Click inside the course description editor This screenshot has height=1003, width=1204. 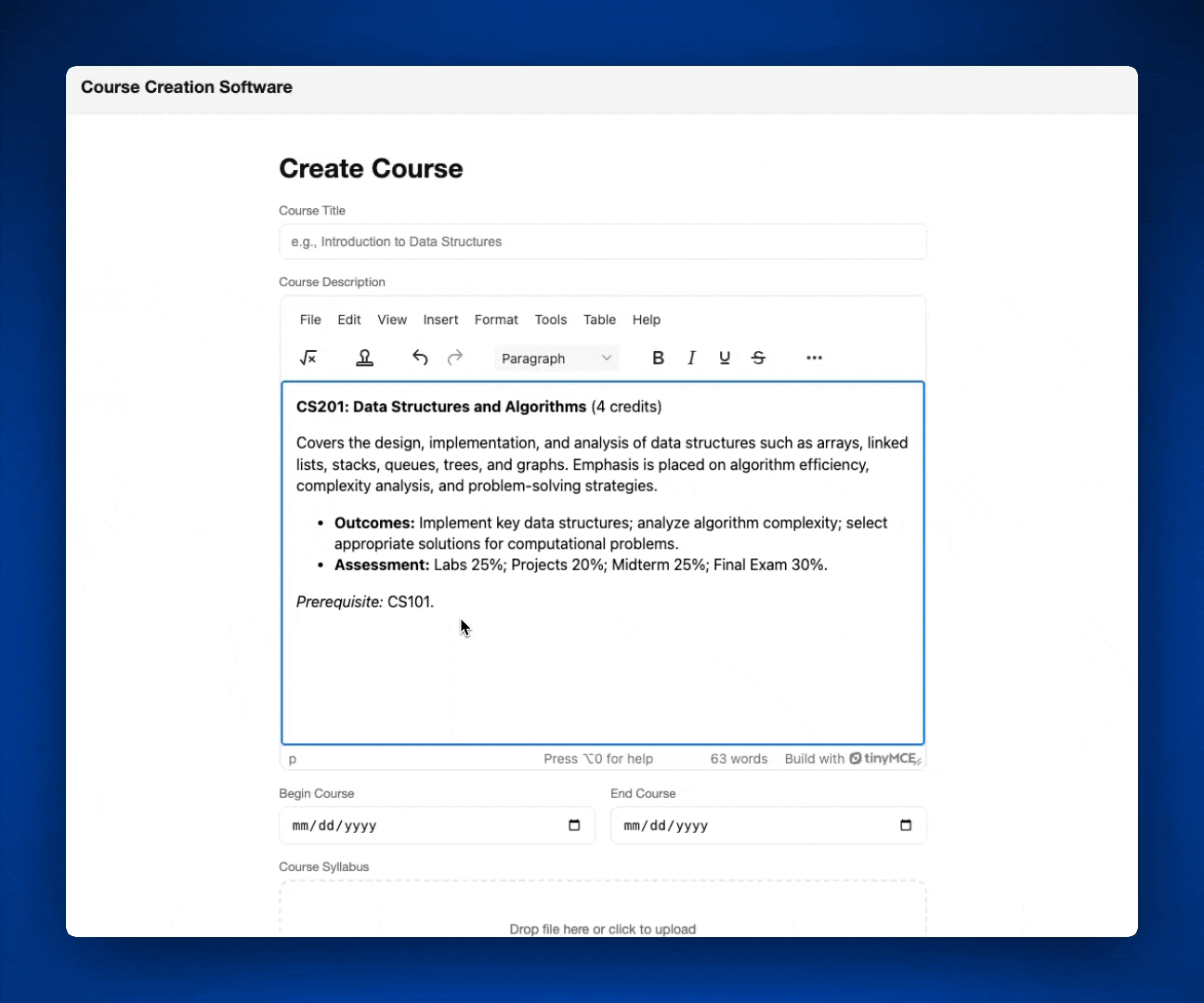602,650
